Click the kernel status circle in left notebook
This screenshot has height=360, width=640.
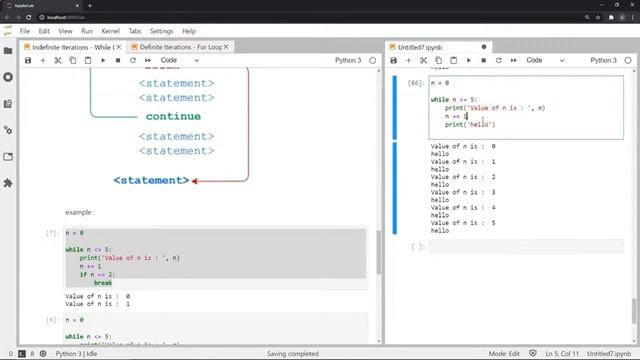pos(373,60)
